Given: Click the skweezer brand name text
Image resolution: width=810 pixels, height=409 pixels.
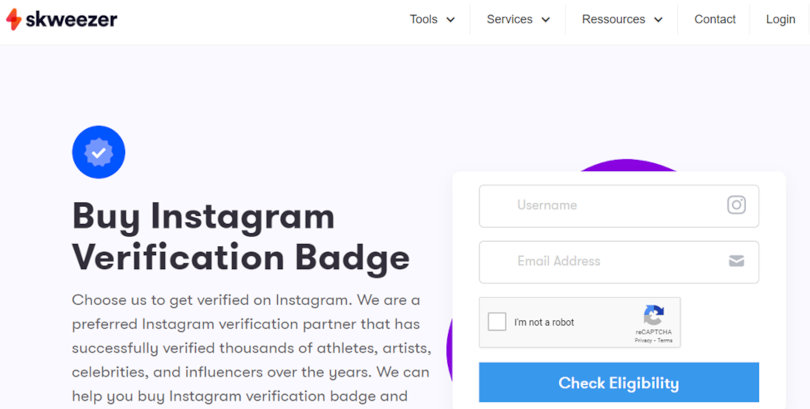Looking at the screenshot, I should 71,20.
